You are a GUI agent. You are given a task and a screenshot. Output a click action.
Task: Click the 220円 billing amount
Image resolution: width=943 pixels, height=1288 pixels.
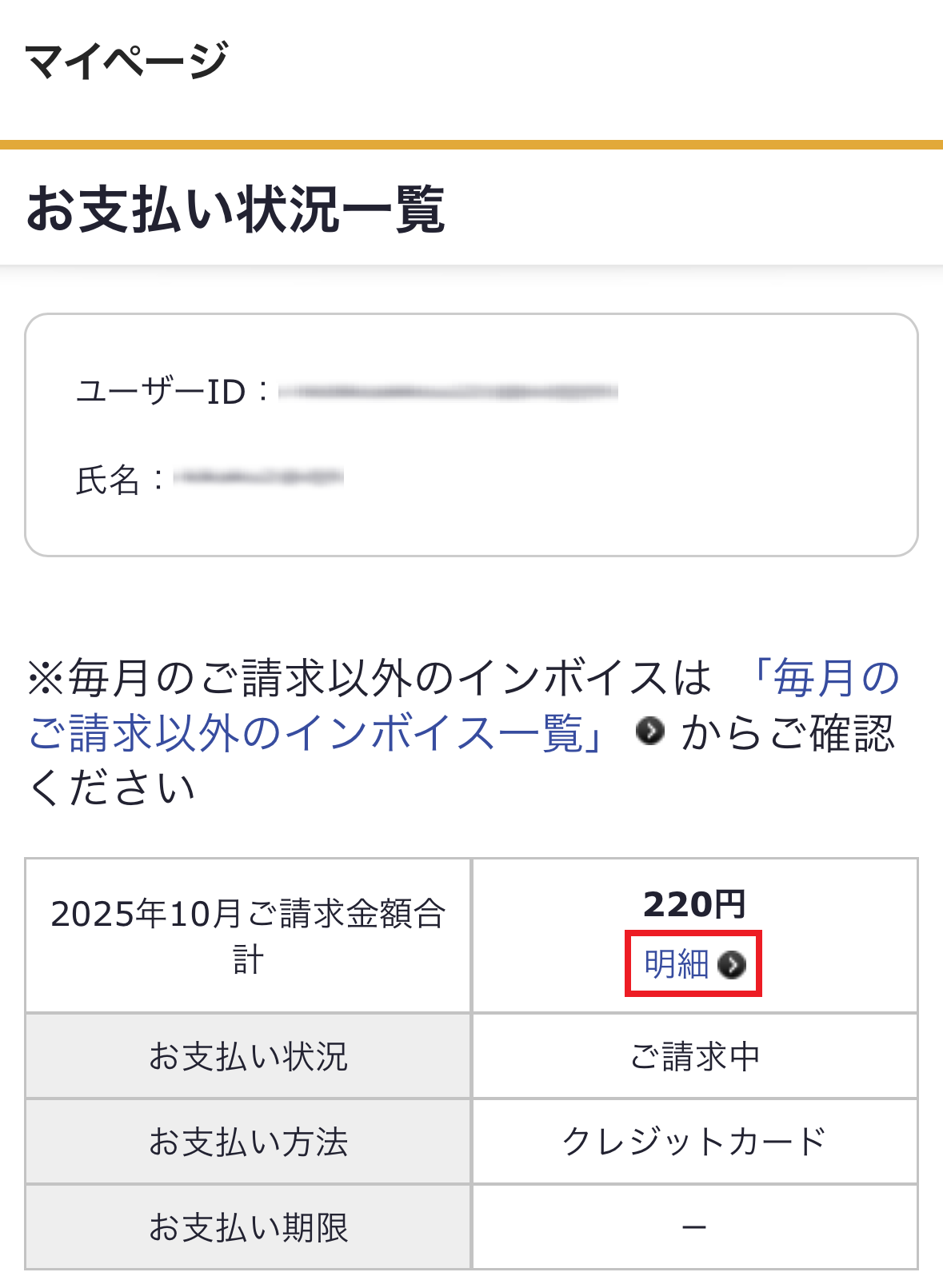(694, 905)
